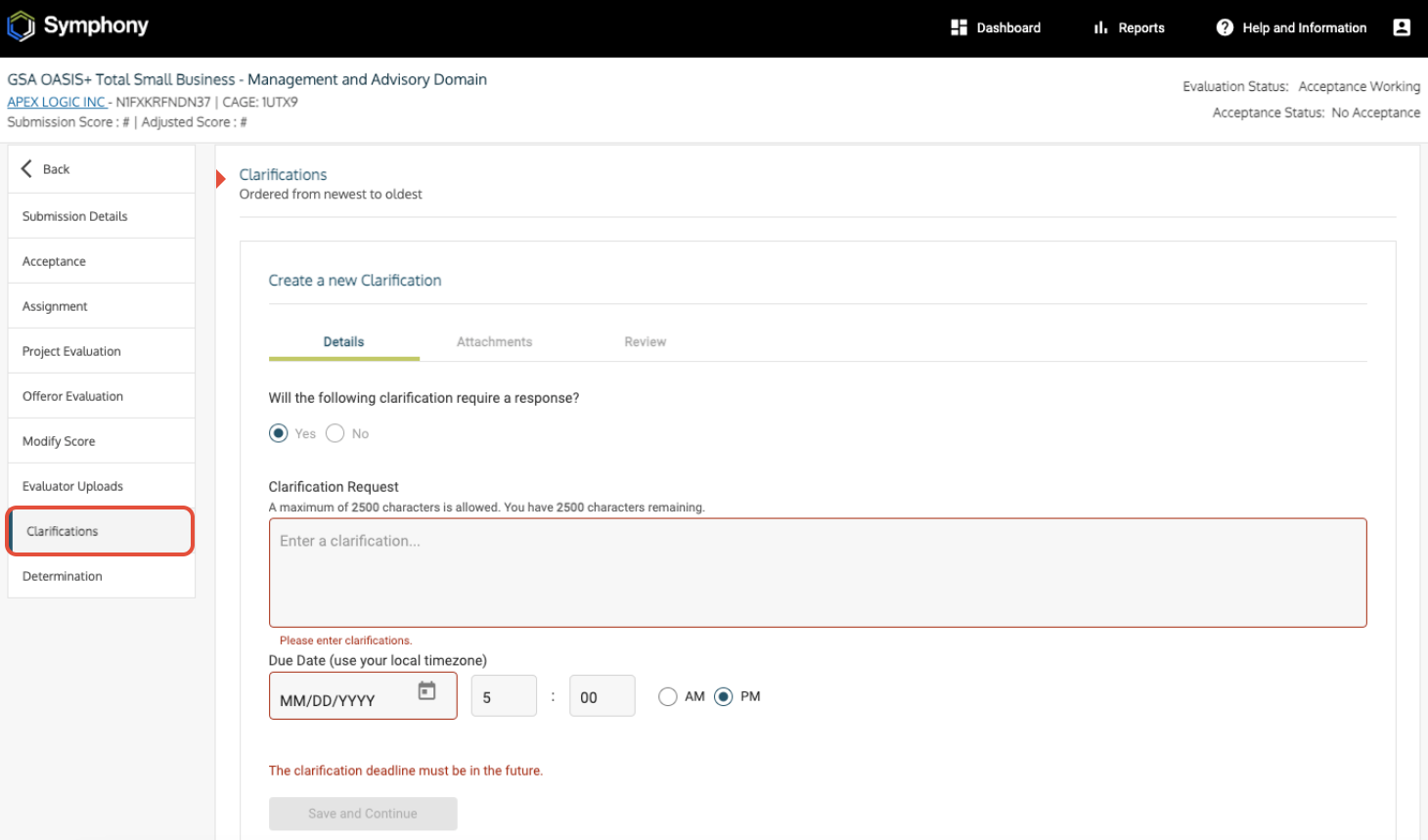The width and height of the screenshot is (1428, 840).
Task: Click the Reports bar chart icon
Action: (x=1100, y=27)
